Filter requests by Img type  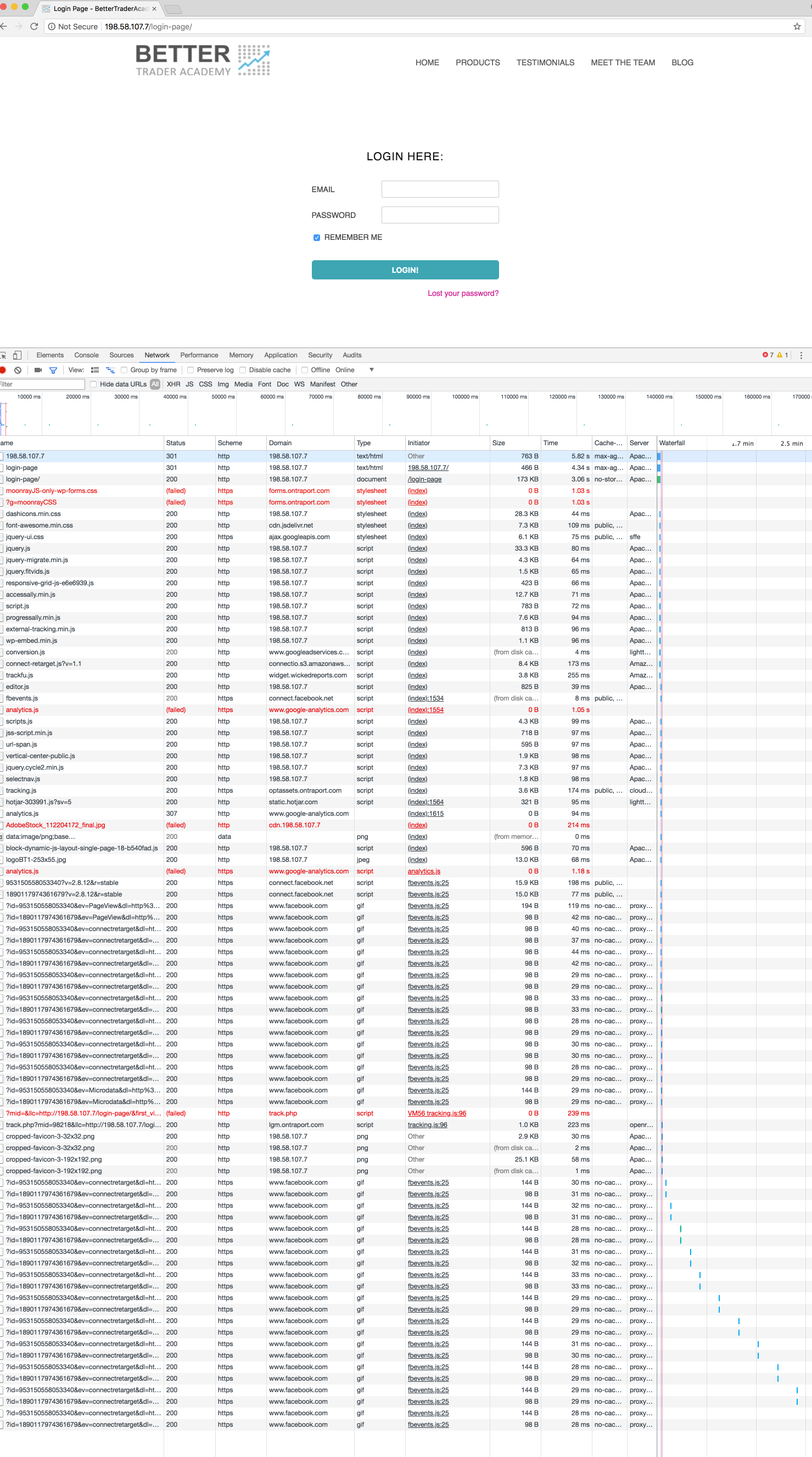click(223, 385)
